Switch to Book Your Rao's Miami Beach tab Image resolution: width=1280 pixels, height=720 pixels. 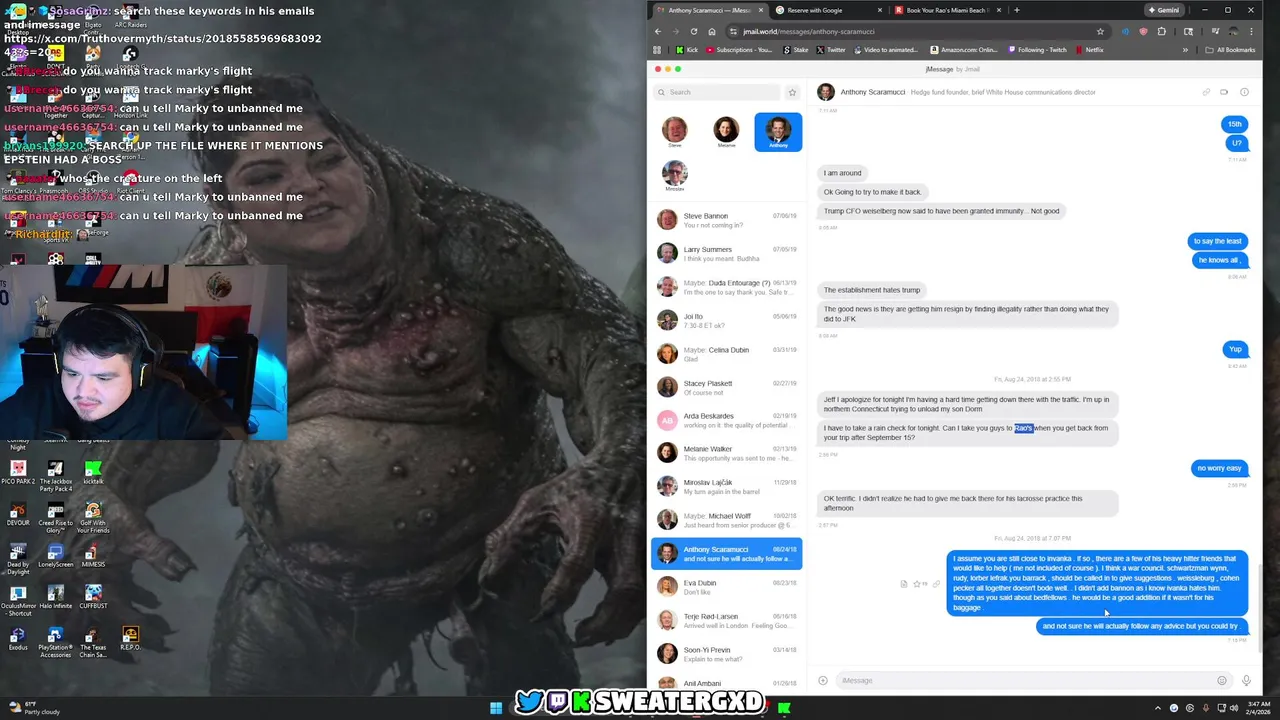click(x=947, y=10)
